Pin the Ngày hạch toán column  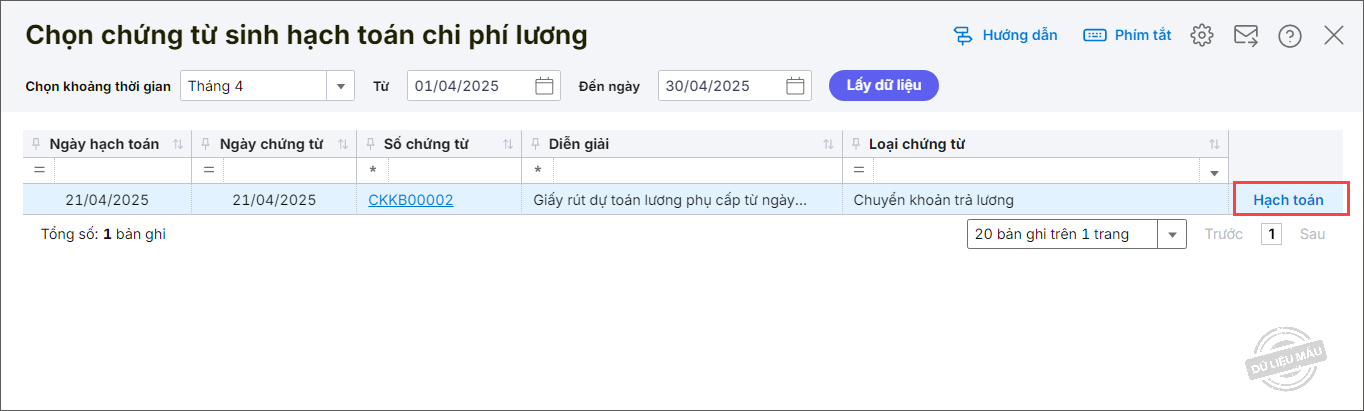[36, 144]
